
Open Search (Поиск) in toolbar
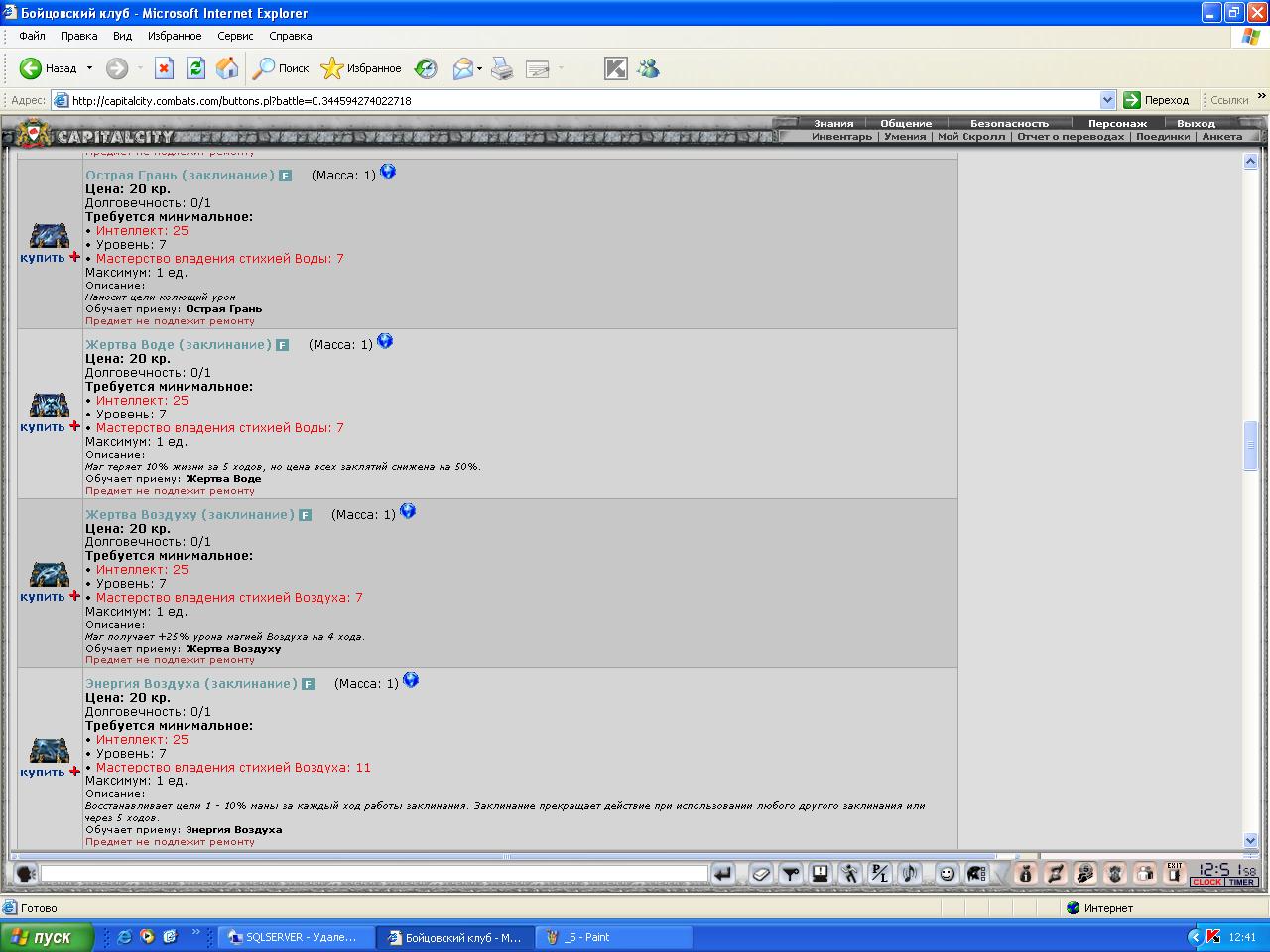tap(281, 68)
